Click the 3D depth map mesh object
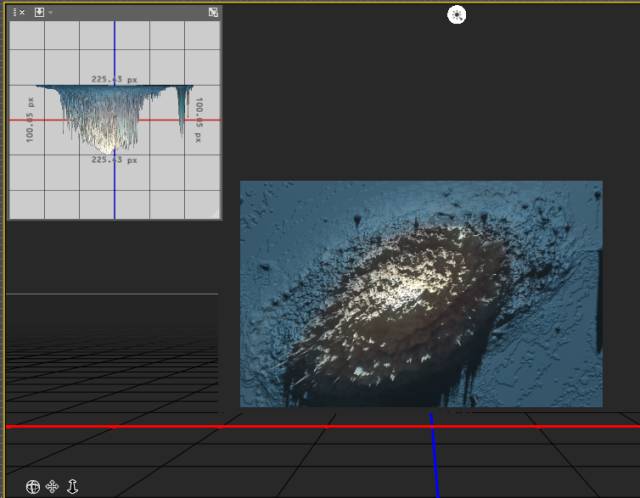Image resolution: width=640 pixels, height=498 pixels. coord(420,293)
